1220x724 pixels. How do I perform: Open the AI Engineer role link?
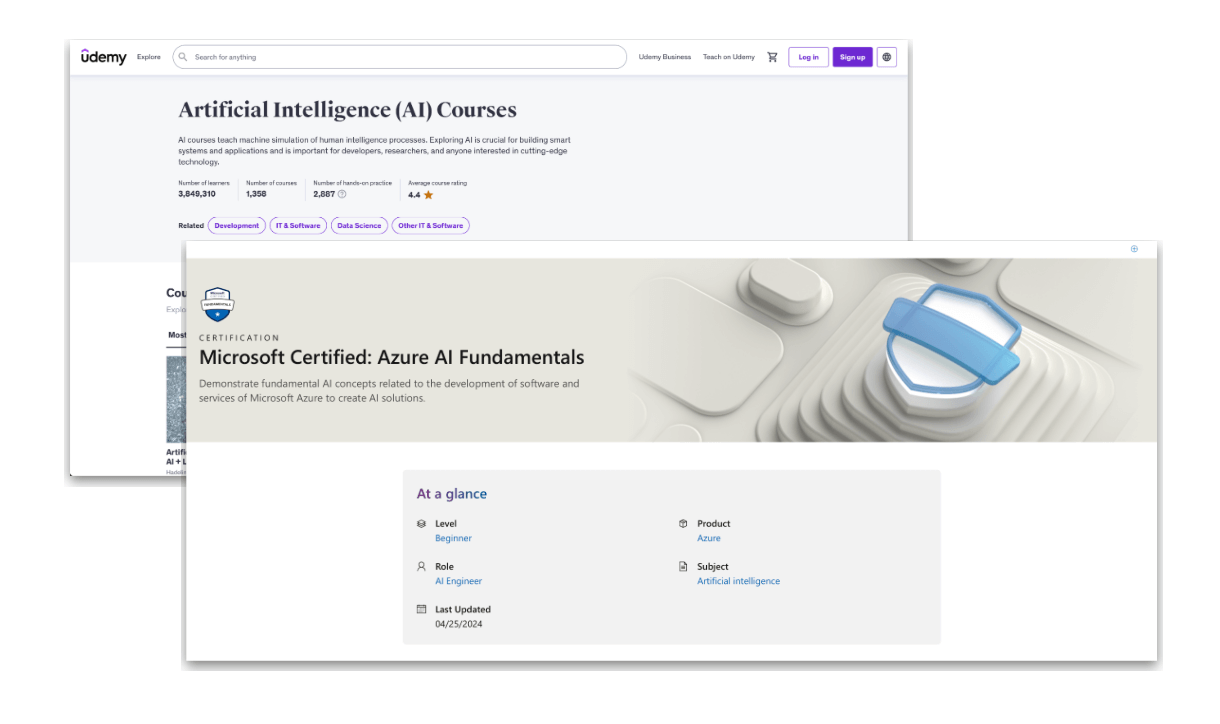pos(458,581)
